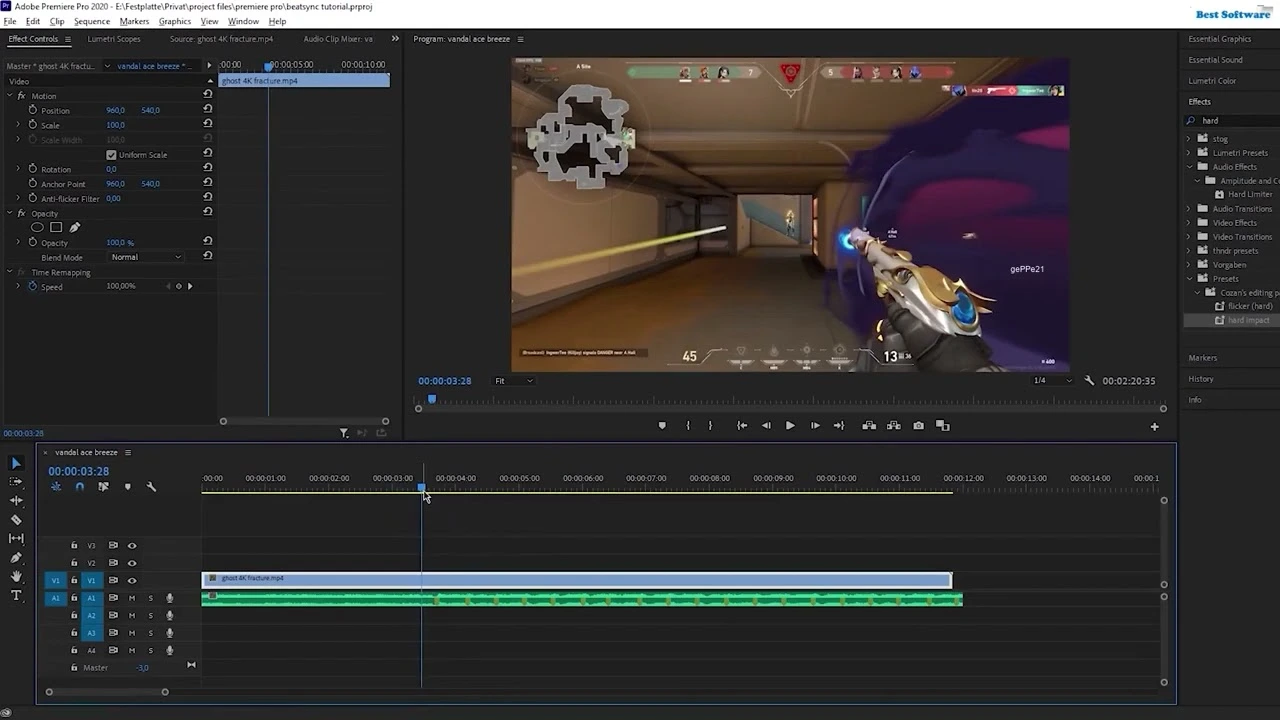Expand the Lumetri Presets folder
This screenshot has width=1280, height=720.
click(1189, 153)
